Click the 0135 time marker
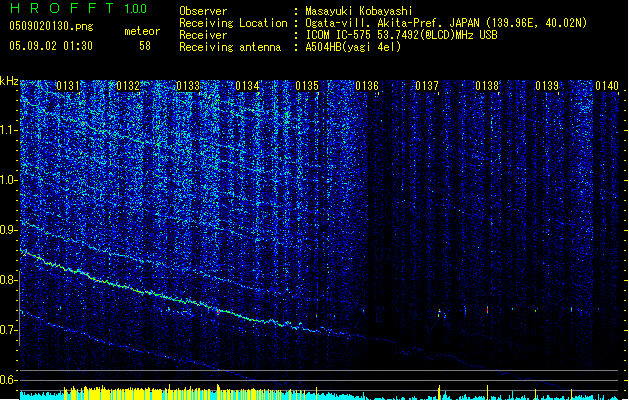This screenshot has height=400, width=629. [x=307, y=86]
